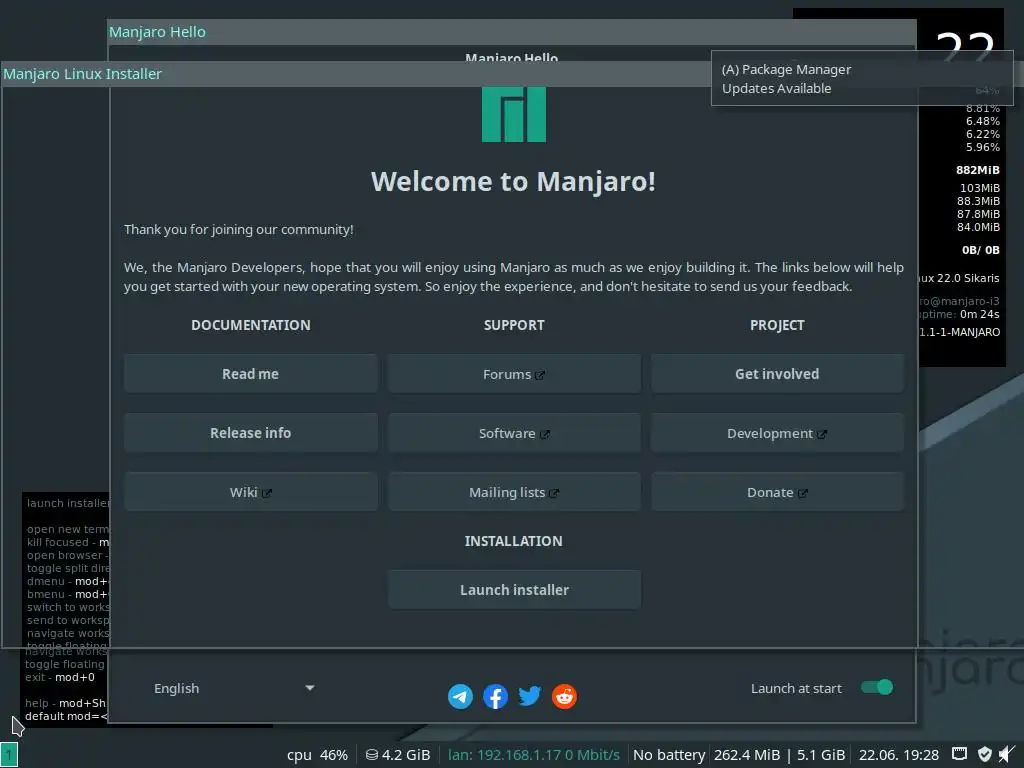This screenshot has height=768, width=1024.
Task: Switch to workspace 1 in the bar
Action: [x=9, y=755]
